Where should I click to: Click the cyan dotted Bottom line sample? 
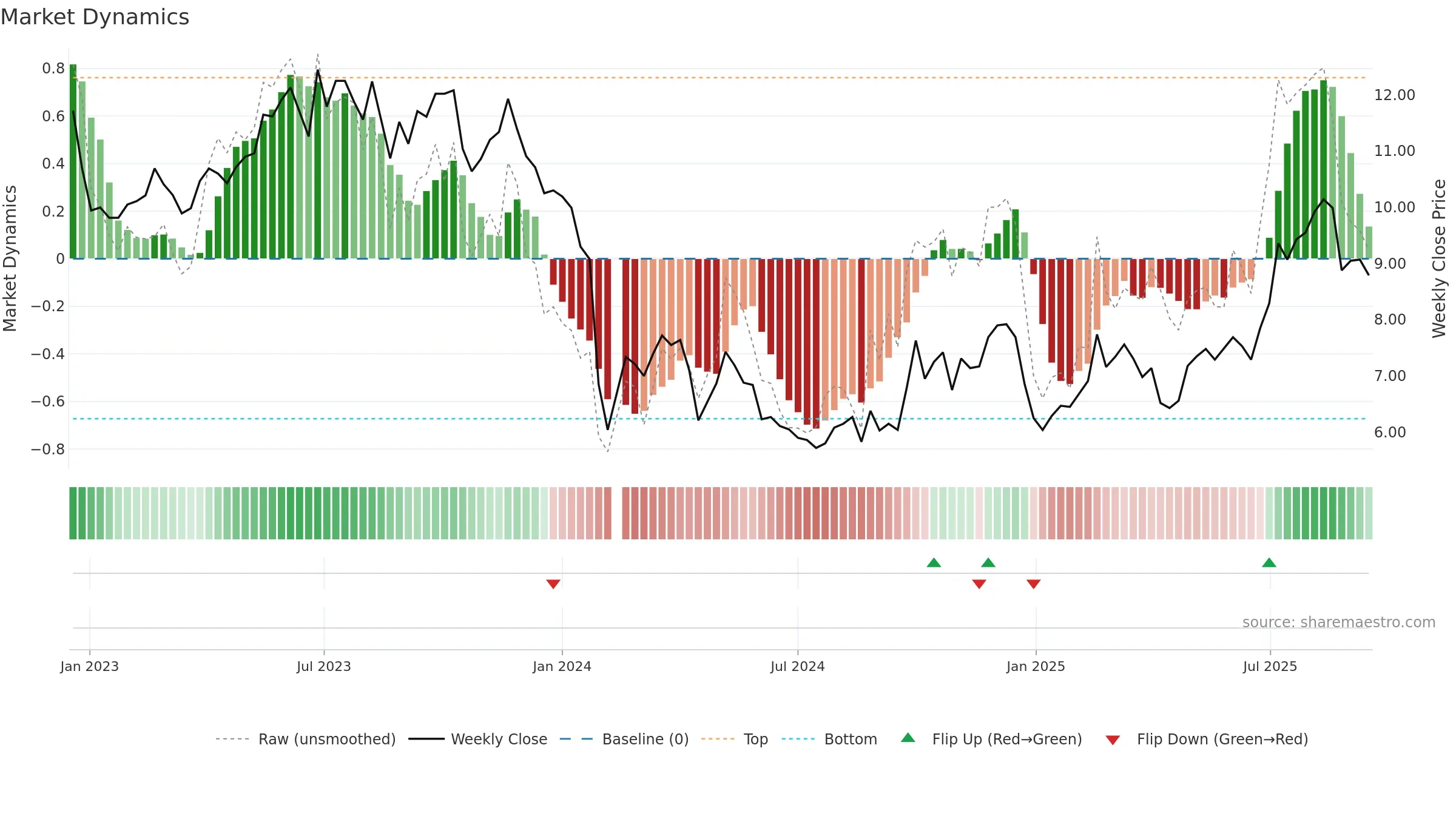tap(798, 739)
